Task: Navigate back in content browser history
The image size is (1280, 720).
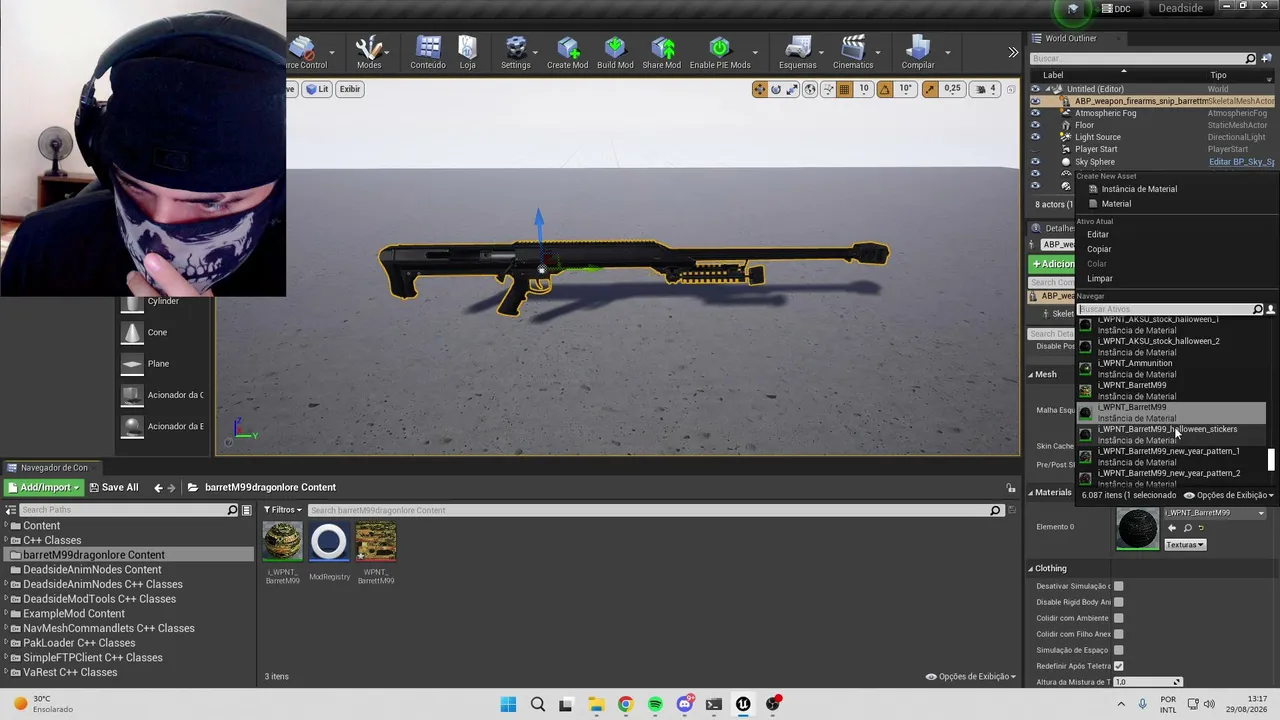Action: tap(158, 488)
